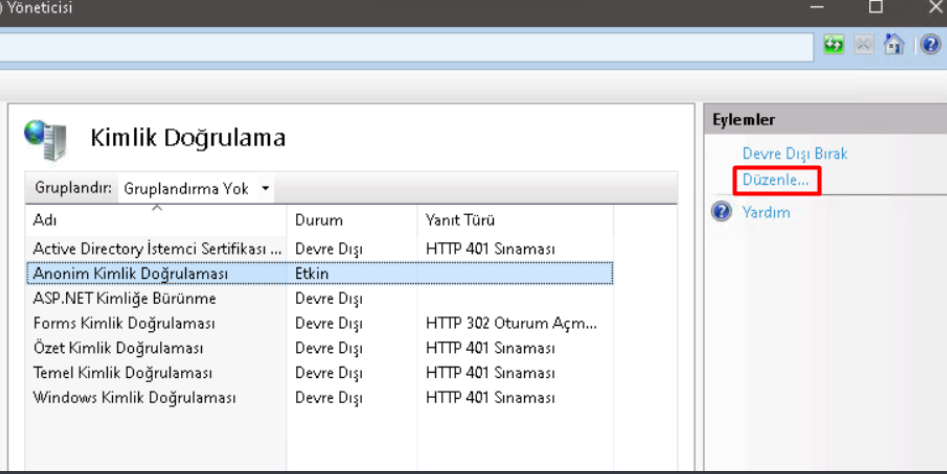Viewport: 947px width, 474px height.
Task: Select Anonim Kimlik Doğrulaması row
Action: [x=320, y=274]
